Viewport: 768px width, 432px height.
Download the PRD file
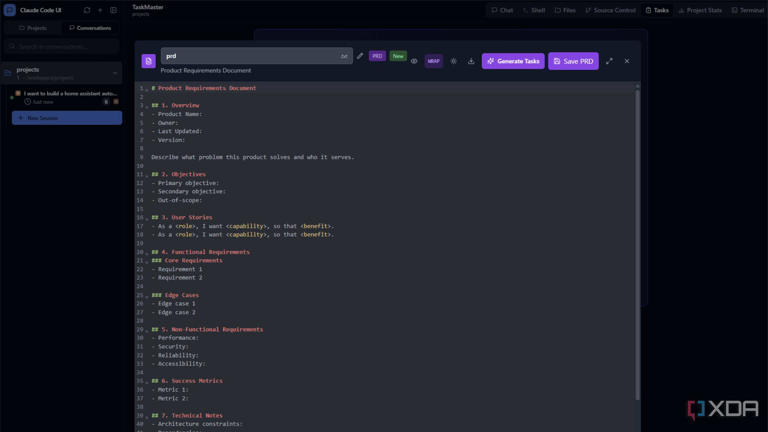(x=471, y=61)
